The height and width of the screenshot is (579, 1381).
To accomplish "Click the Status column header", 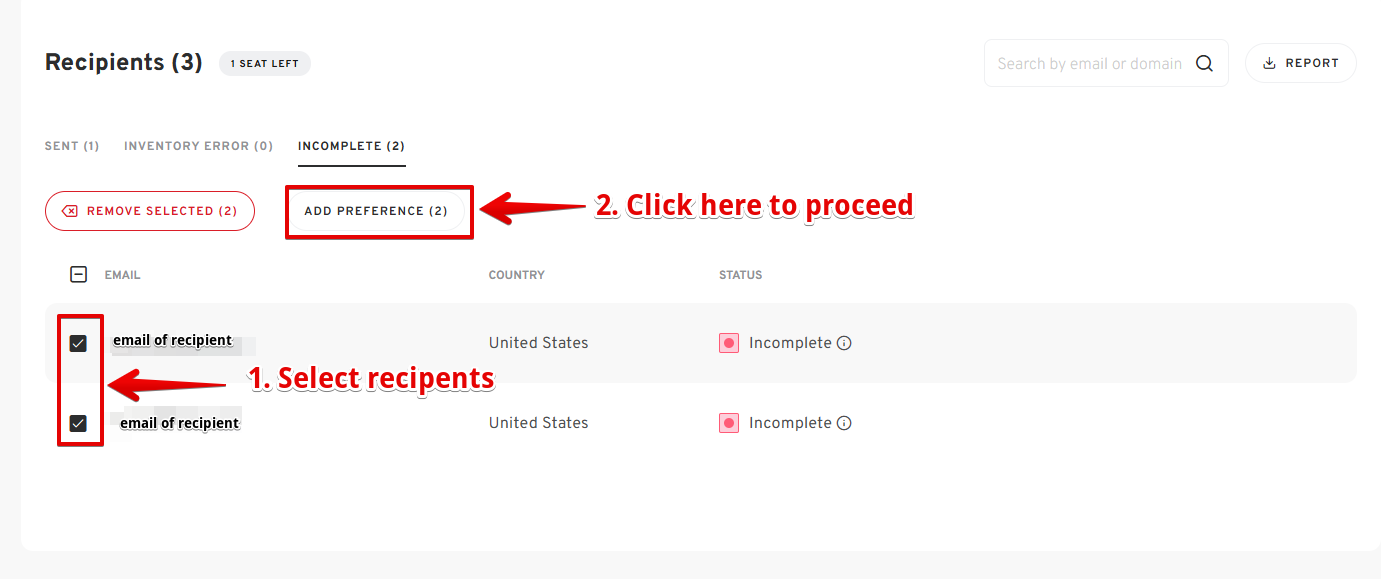I will pos(740,275).
